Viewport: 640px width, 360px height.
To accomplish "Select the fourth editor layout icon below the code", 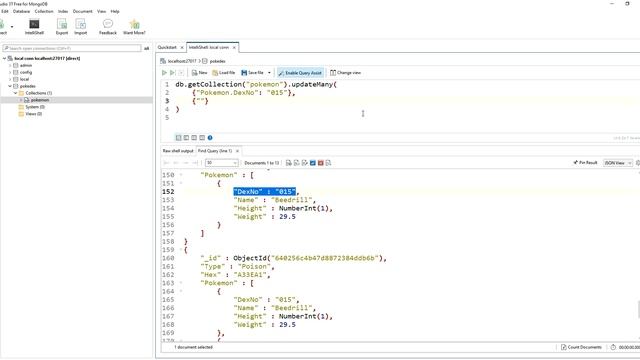I will [202, 138].
